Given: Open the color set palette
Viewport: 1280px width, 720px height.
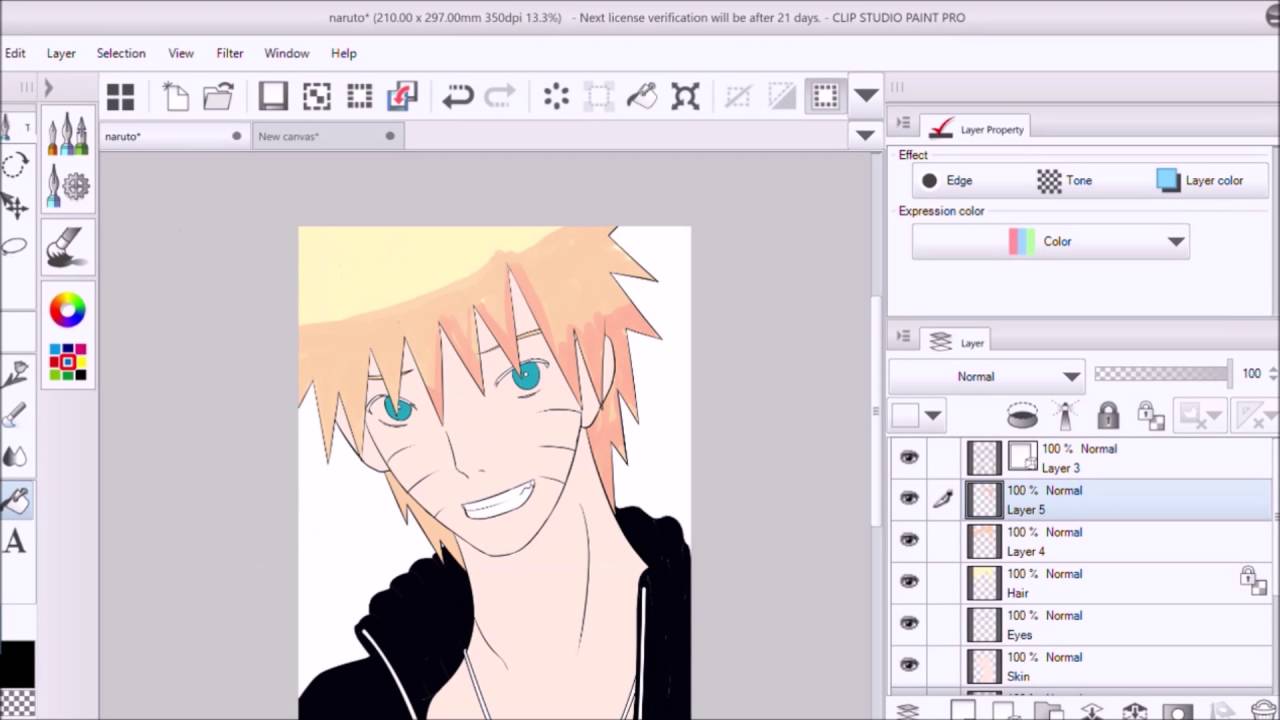Looking at the screenshot, I should 68,362.
